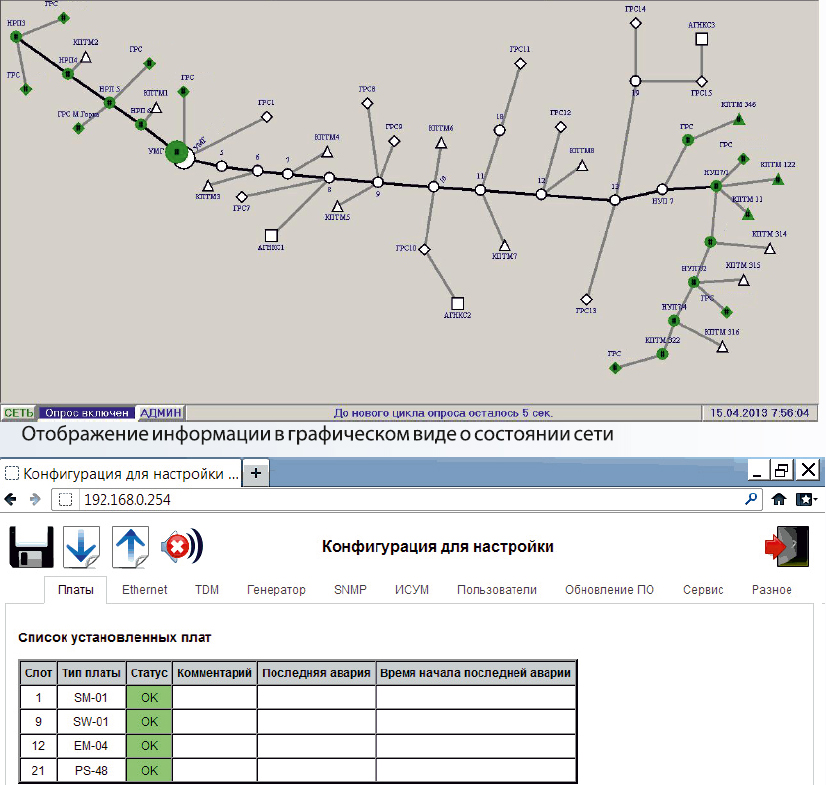
Task: Click the Комментарий cell for slot 9
Action: pyautogui.click(x=215, y=722)
